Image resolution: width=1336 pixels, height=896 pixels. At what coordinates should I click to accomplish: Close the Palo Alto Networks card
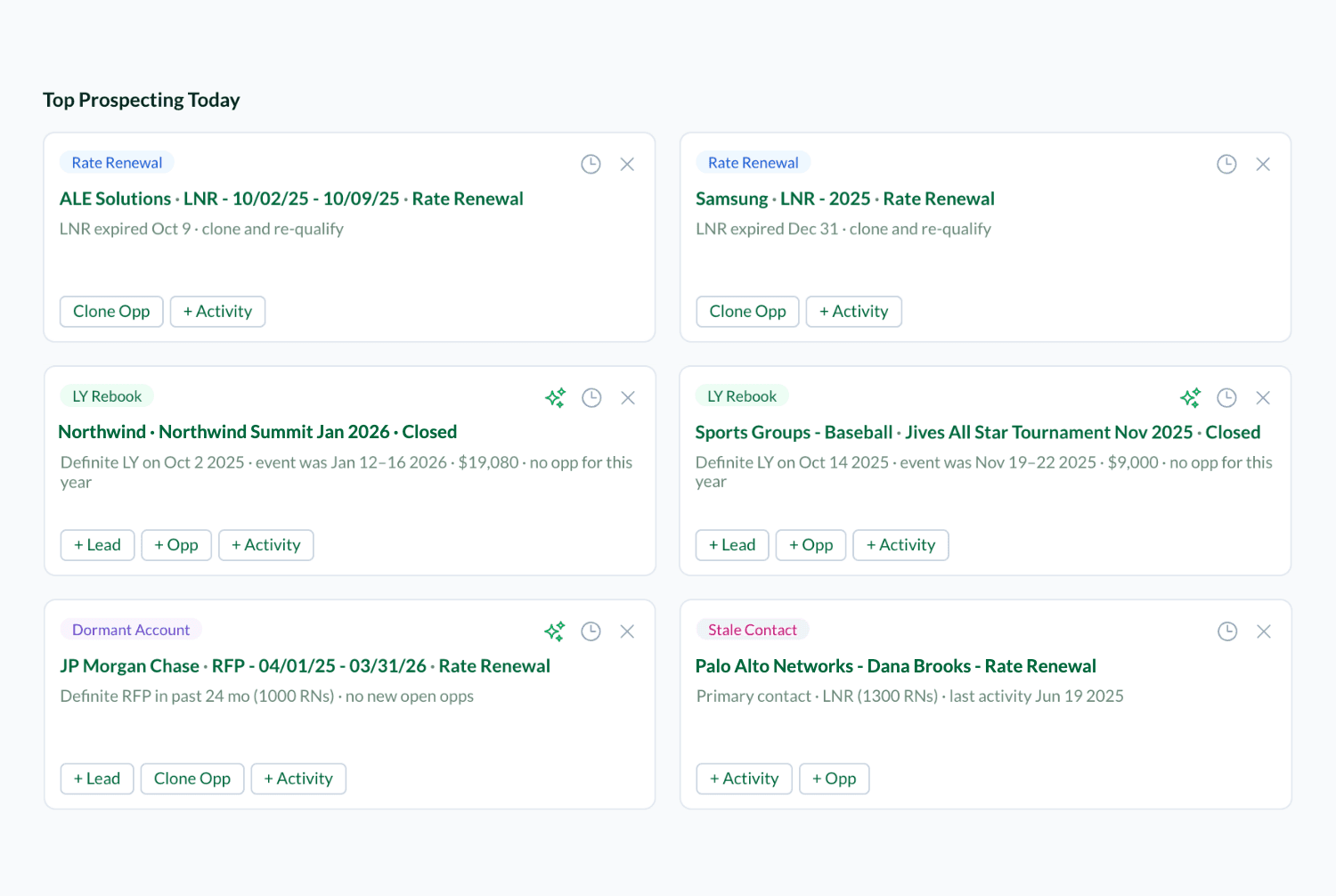1264,631
